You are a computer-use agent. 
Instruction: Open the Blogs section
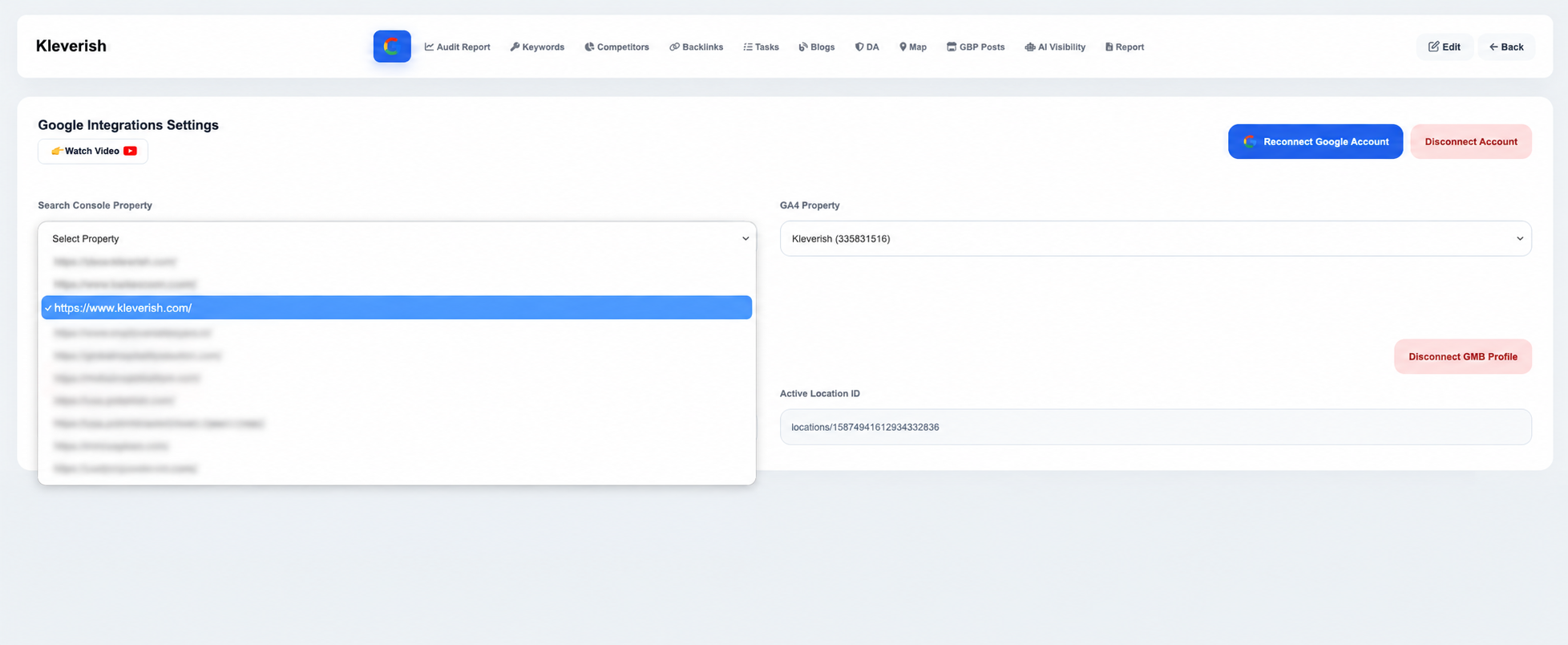[x=816, y=47]
